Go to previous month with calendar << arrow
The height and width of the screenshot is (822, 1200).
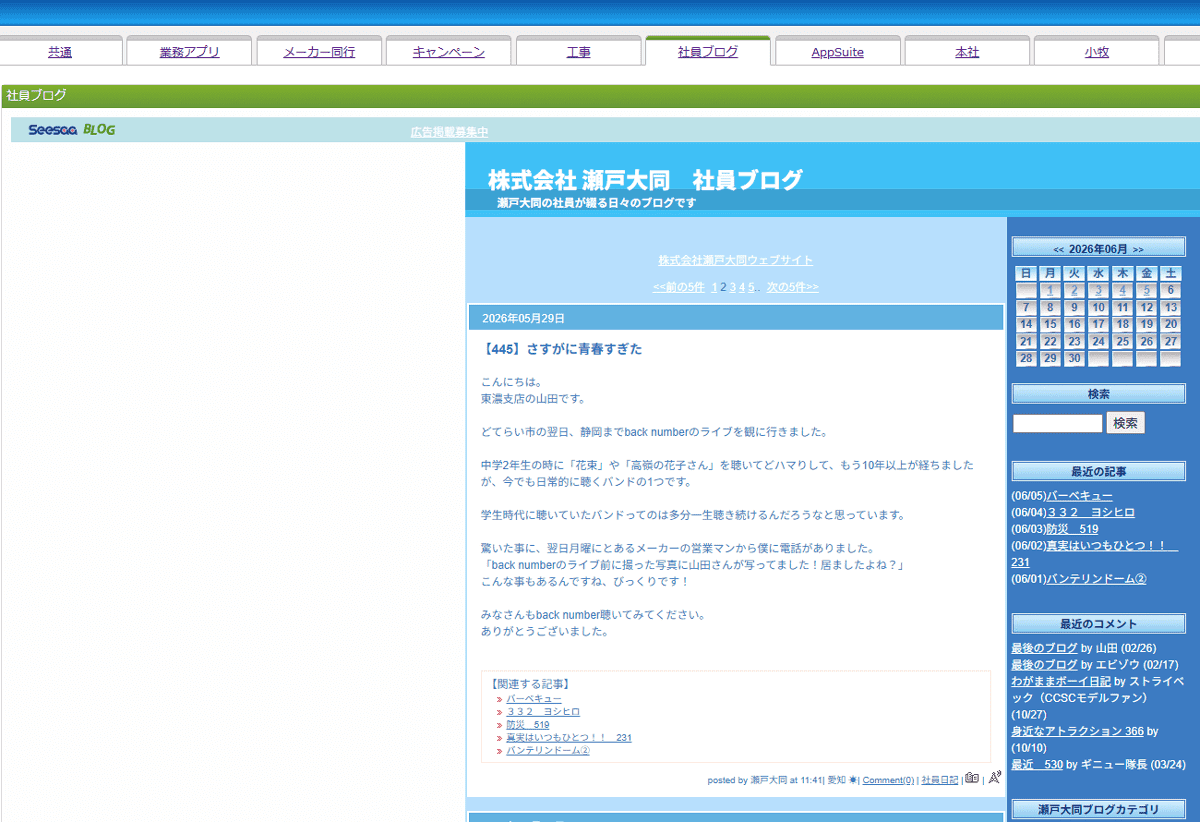coord(1059,249)
